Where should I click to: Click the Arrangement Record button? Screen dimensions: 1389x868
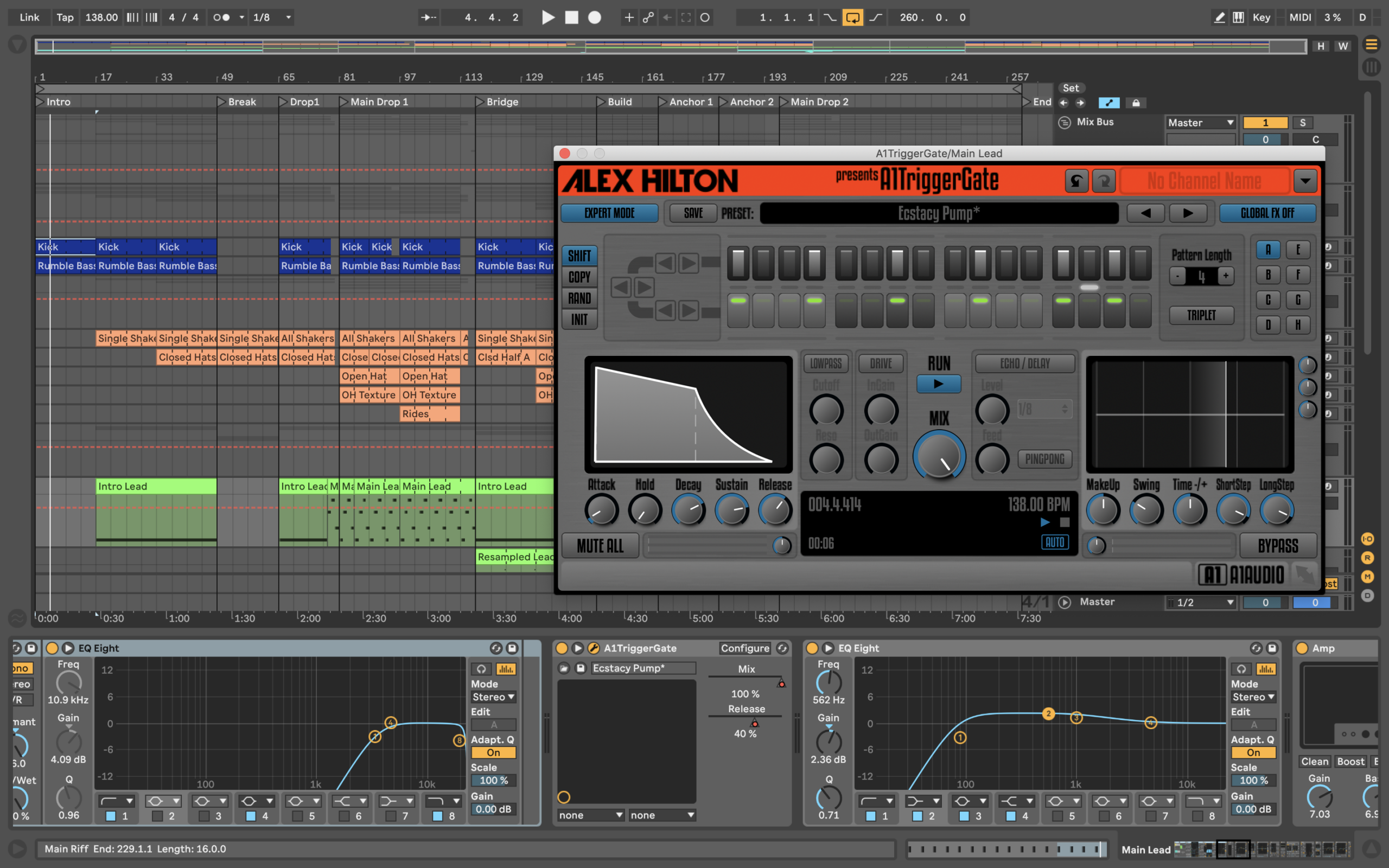(x=595, y=17)
